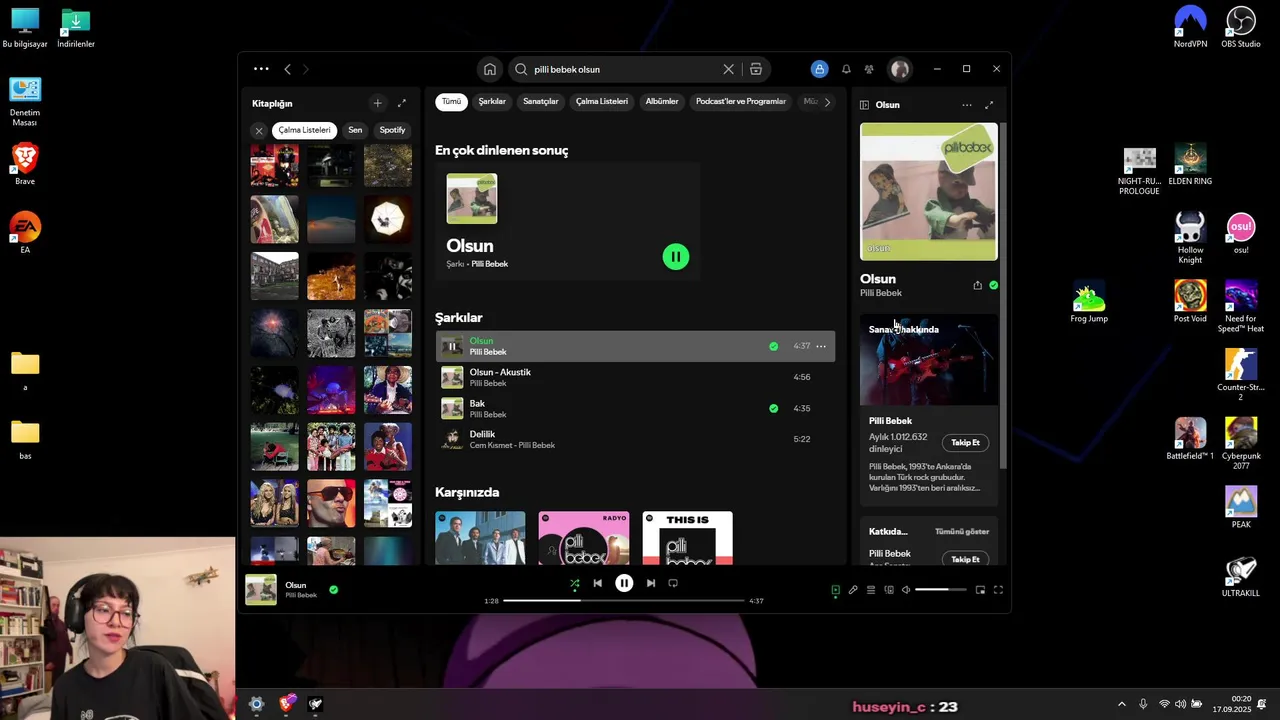The height and width of the screenshot is (720, 1280).
Task: Skip to next track
Action: tap(650, 583)
